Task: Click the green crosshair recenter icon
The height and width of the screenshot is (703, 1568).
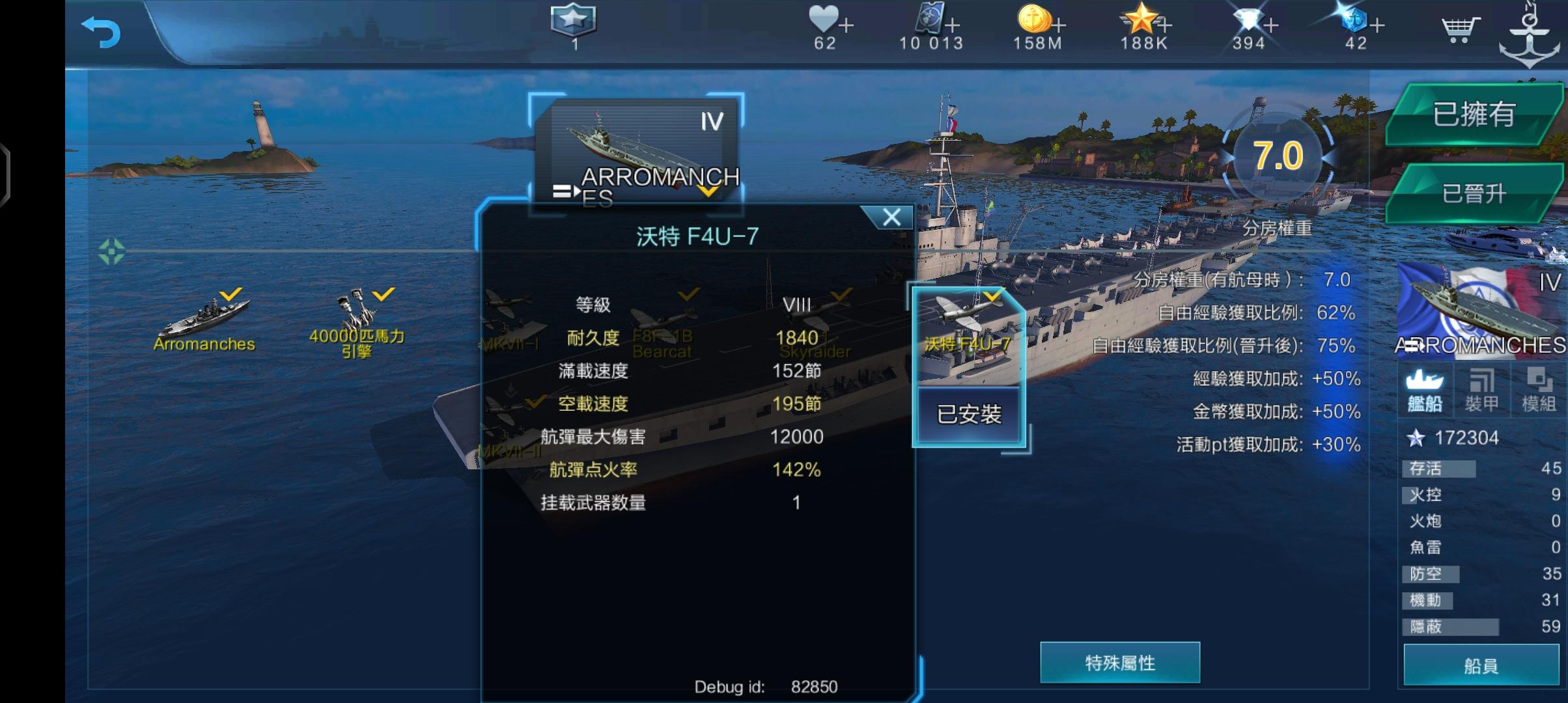Action: (x=111, y=252)
